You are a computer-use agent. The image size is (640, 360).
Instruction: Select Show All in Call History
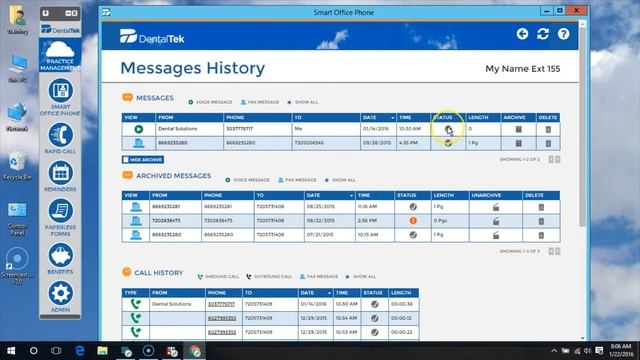361,277
